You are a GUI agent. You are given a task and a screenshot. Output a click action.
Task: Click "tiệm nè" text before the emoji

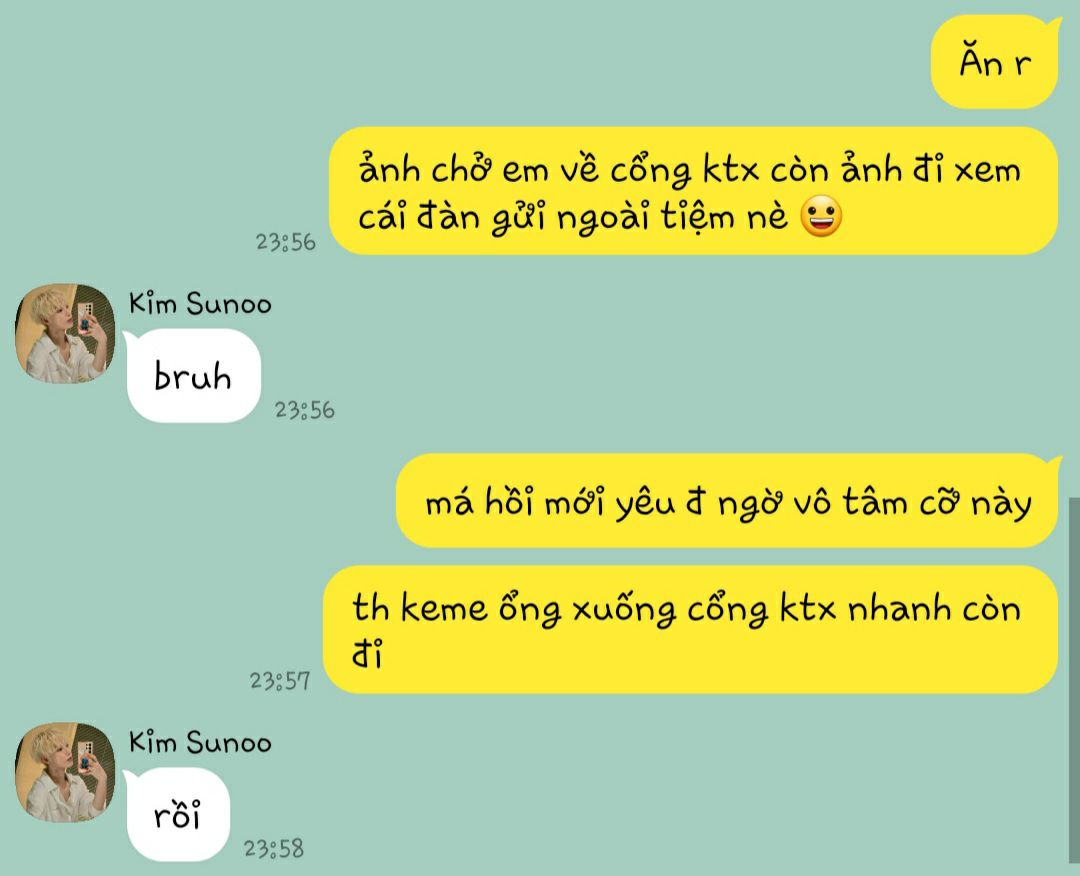click(x=724, y=218)
